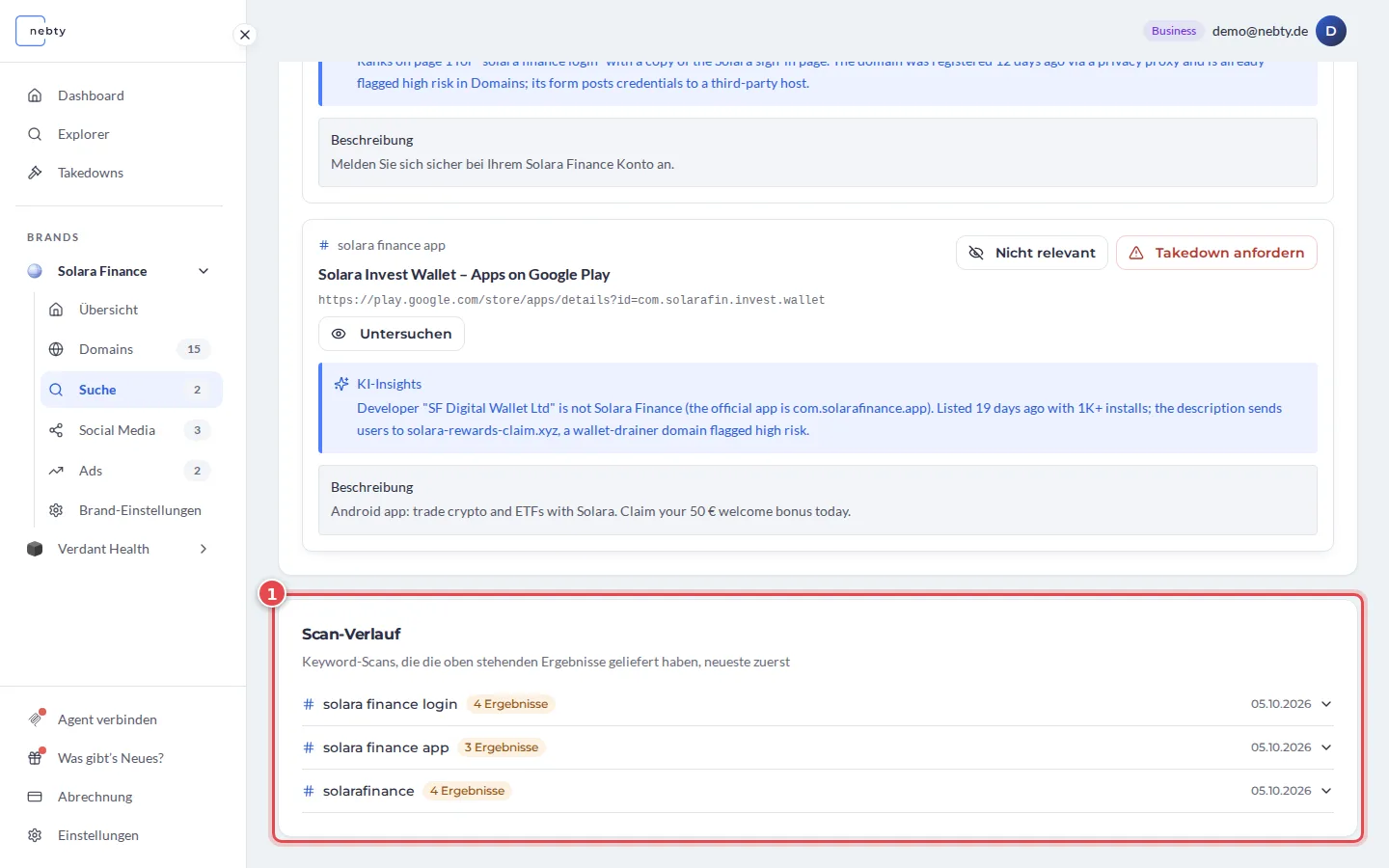Expand the solara finance app scan row

[818, 747]
